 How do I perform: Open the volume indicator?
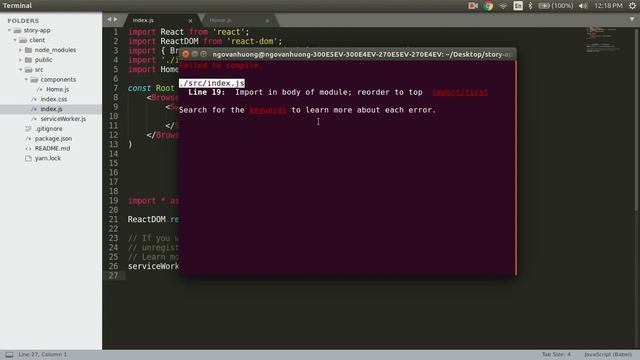(x=583, y=6)
